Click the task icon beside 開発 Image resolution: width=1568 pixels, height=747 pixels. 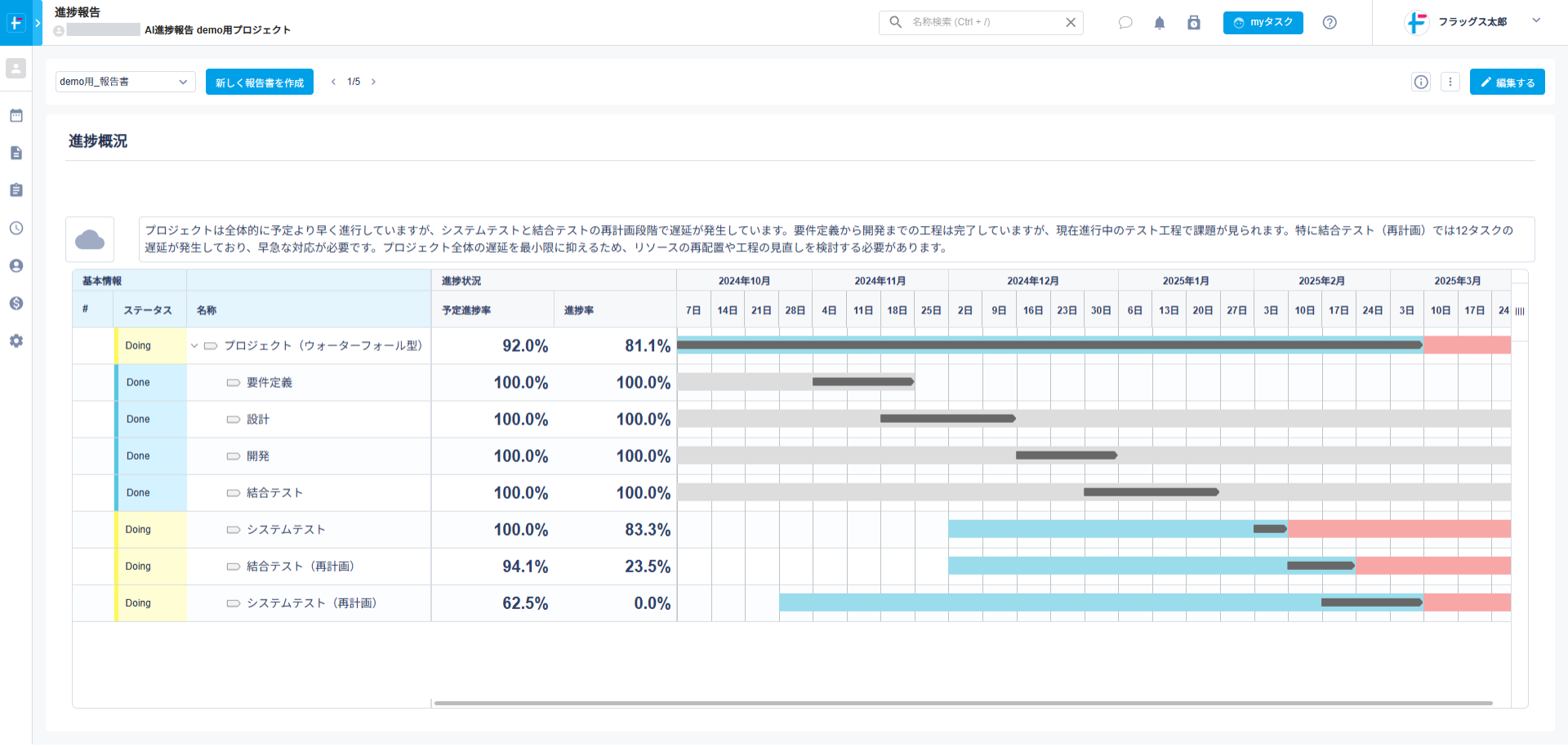234,456
